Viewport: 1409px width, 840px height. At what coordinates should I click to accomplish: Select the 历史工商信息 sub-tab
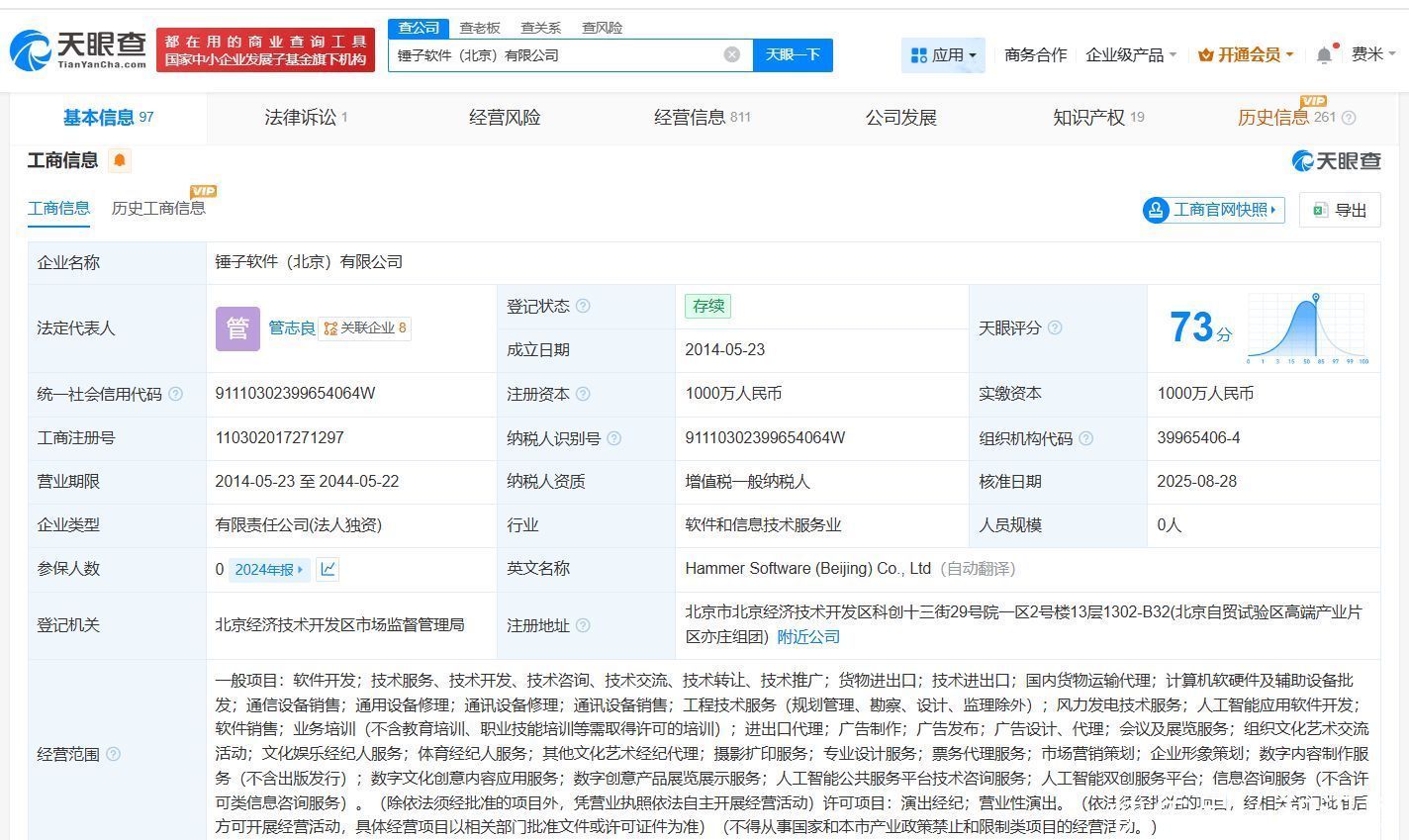pyautogui.click(x=158, y=208)
